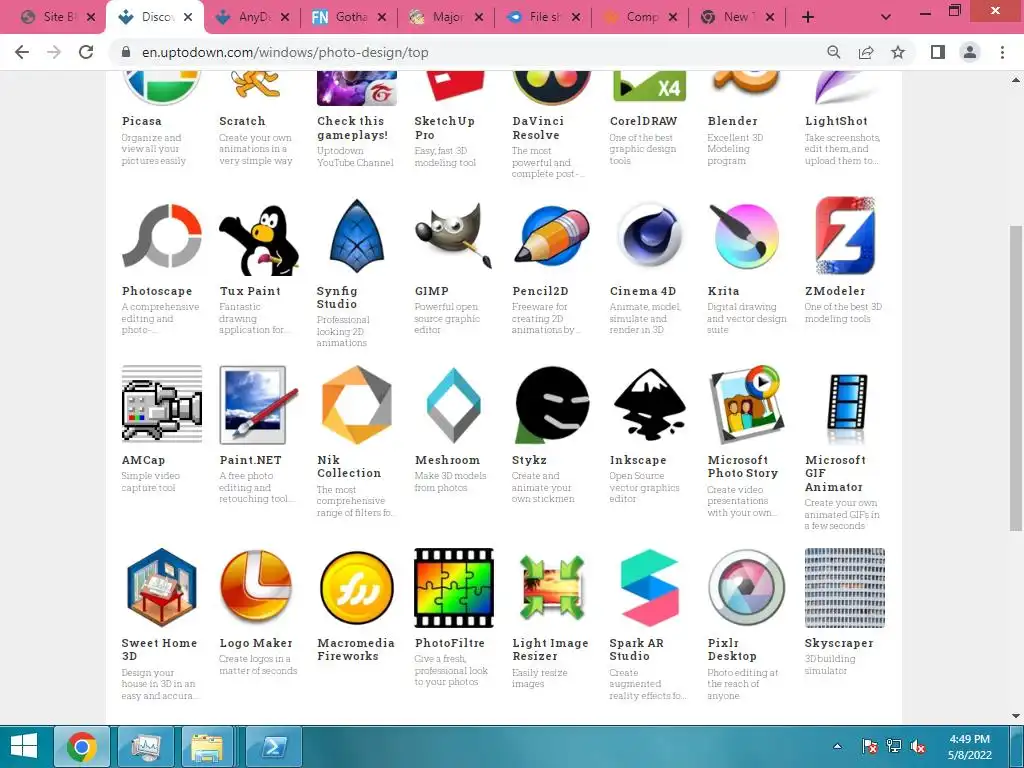Switch to the Major browser tab

point(447,17)
